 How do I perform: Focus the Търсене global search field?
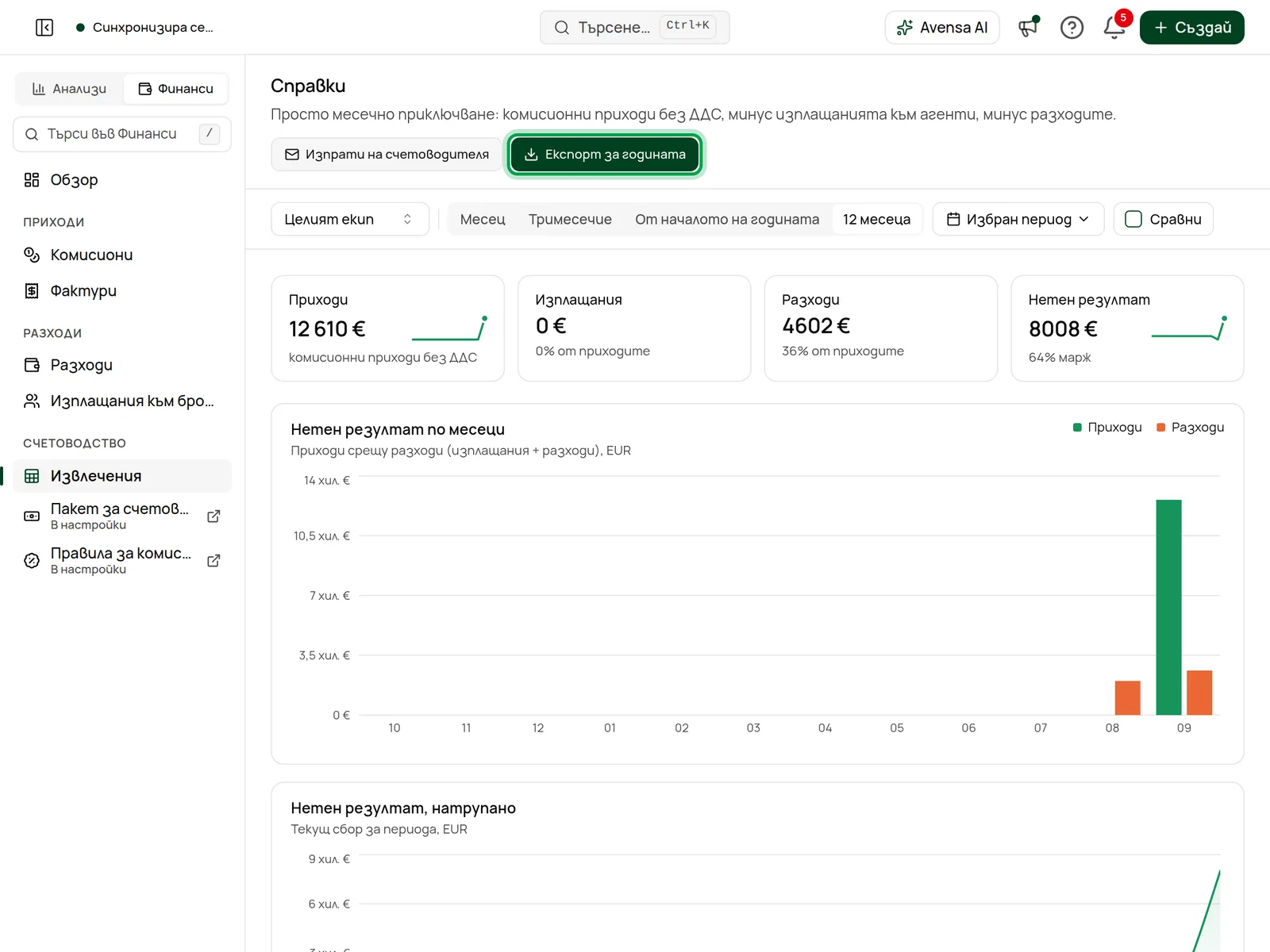click(634, 28)
